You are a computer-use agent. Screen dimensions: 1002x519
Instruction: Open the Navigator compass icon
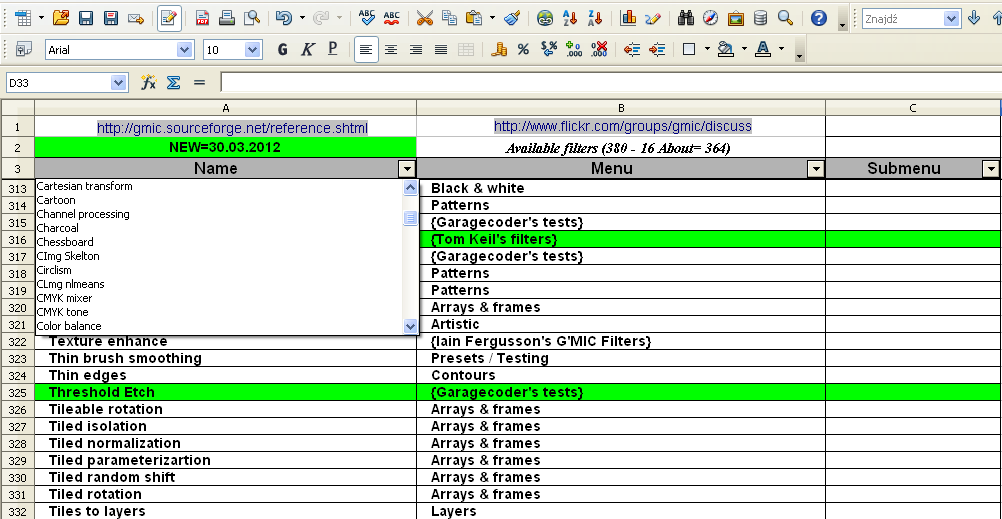(711, 18)
